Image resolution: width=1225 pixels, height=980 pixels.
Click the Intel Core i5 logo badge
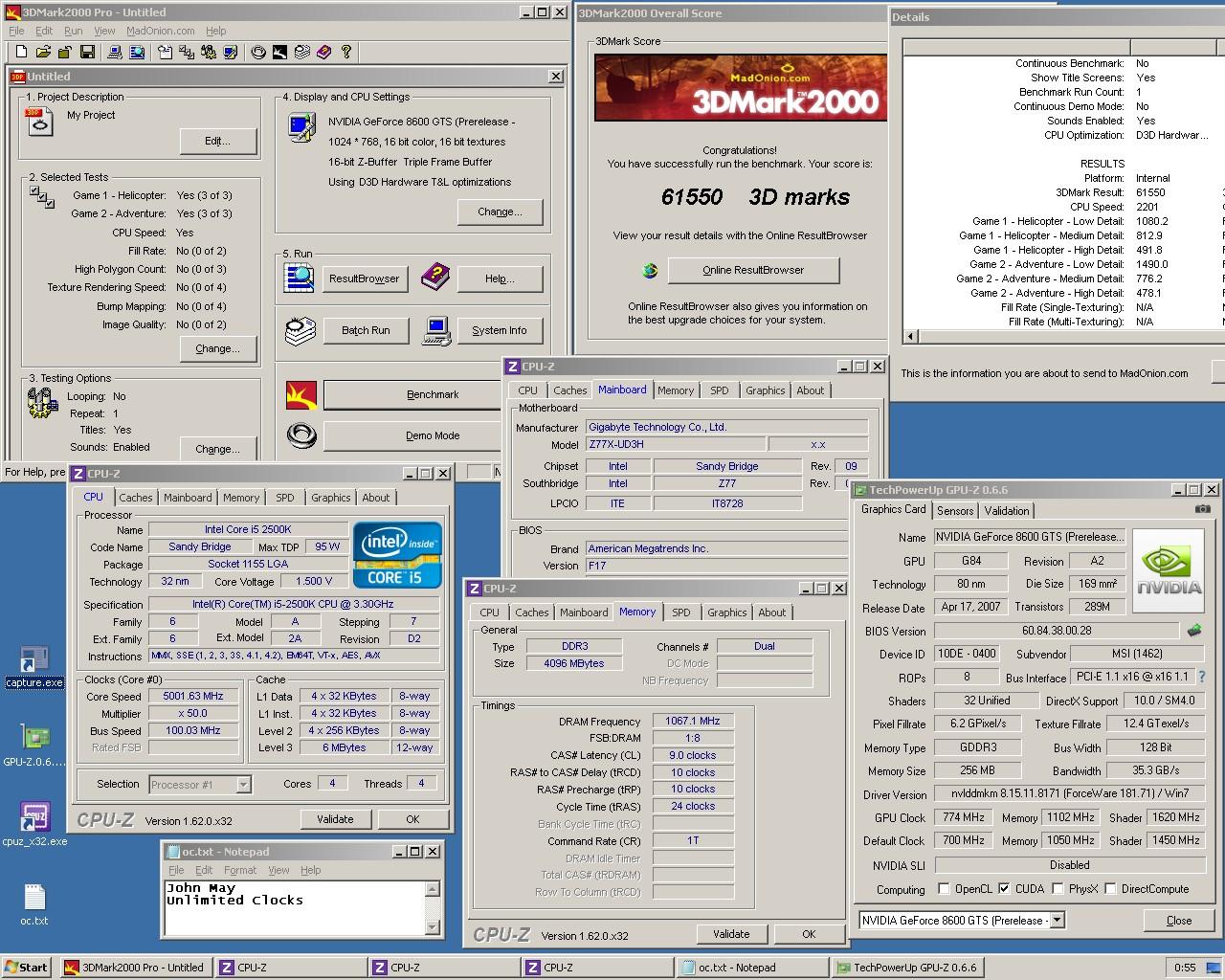[x=397, y=554]
